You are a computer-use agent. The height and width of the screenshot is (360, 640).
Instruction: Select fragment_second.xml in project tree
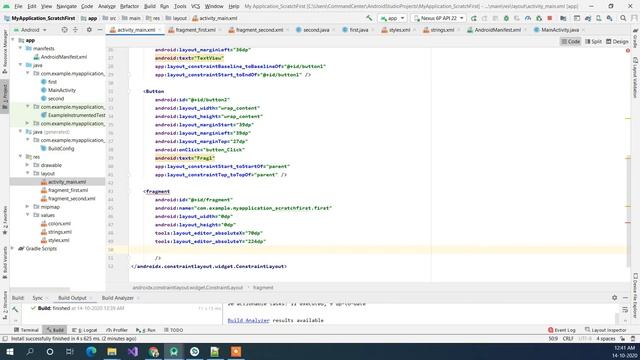click(71, 198)
